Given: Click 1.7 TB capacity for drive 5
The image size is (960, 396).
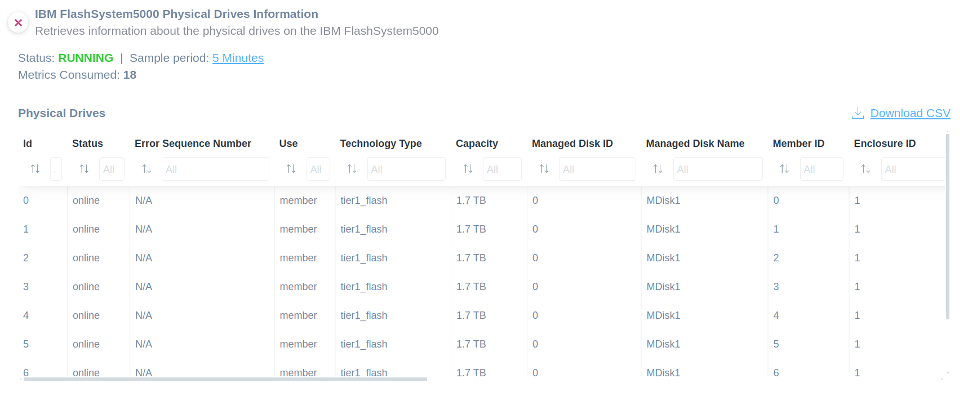Looking at the screenshot, I should click(471, 344).
